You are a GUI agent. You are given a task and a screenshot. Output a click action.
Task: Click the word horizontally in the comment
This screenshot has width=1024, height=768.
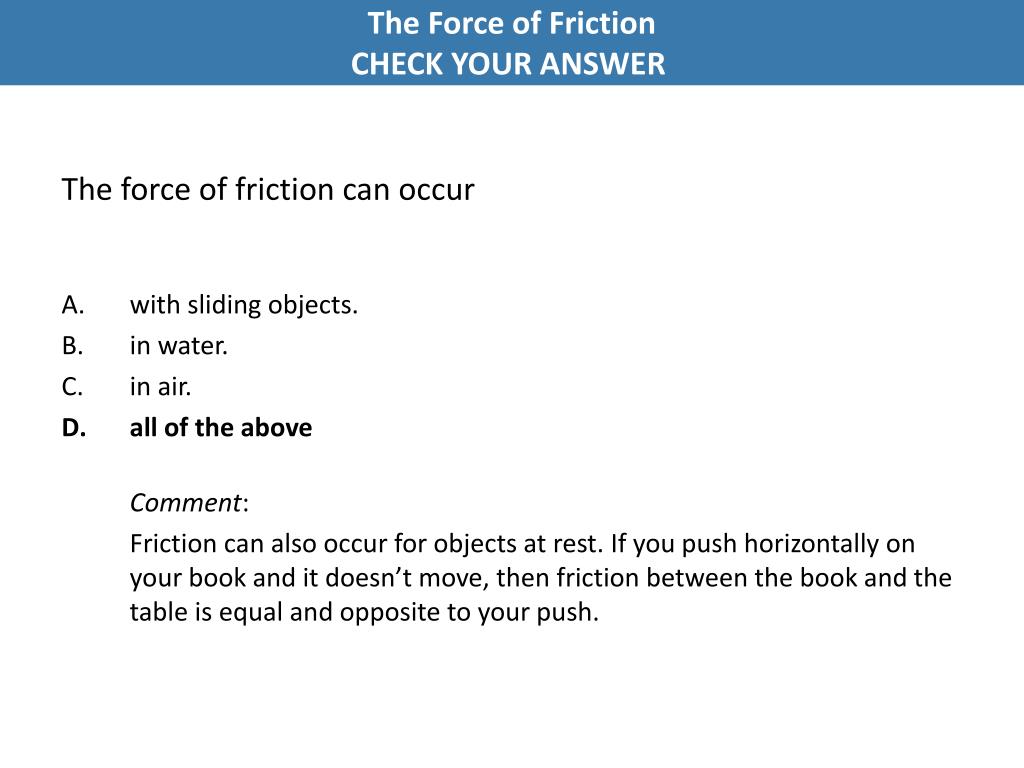pos(812,544)
